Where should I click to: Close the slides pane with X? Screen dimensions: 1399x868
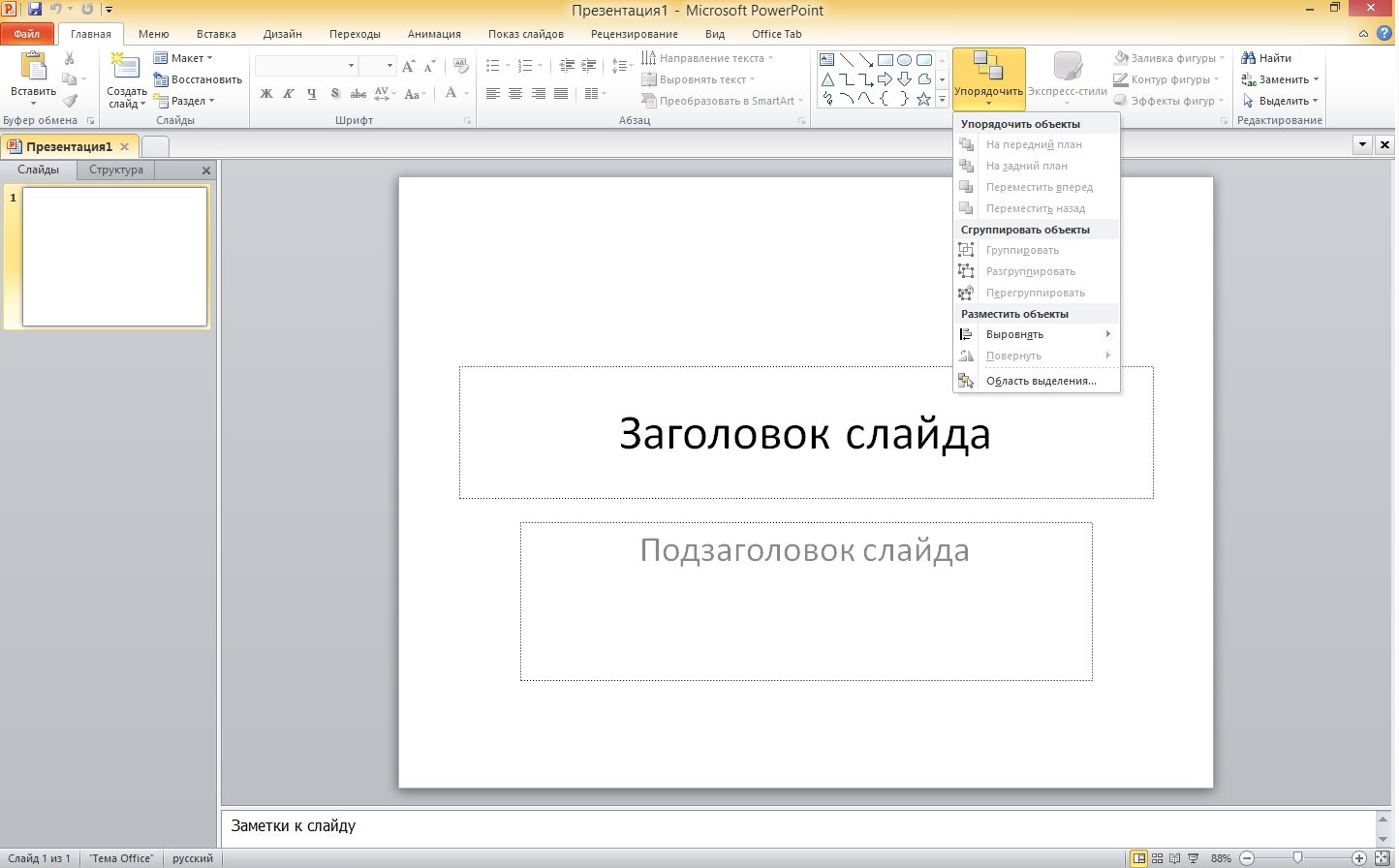(x=205, y=170)
